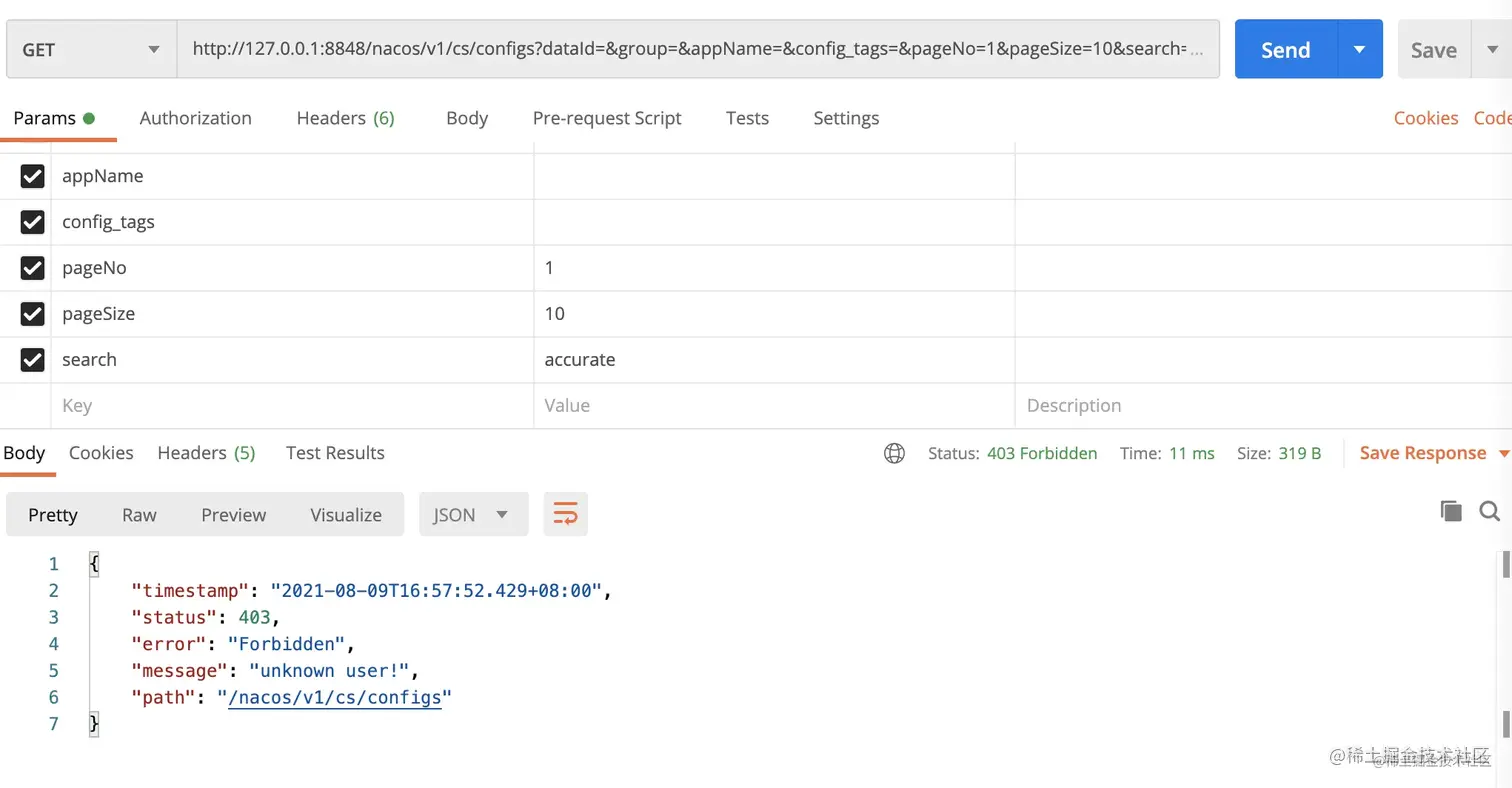Open the Cookies link at right
The image size is (1512, 788).
1426,118
